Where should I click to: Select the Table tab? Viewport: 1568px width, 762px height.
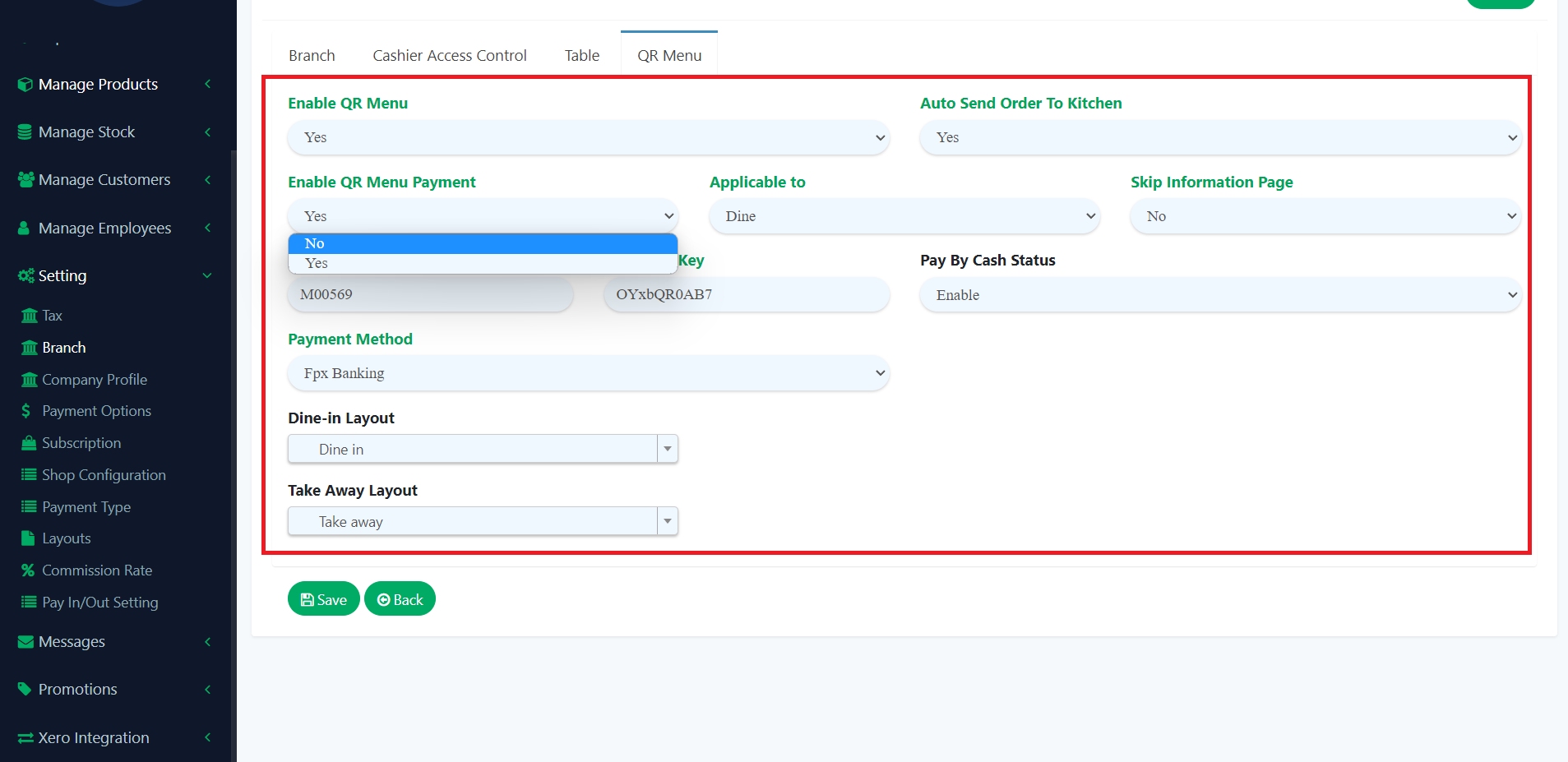pyautogui.click(x=581, y=55)
